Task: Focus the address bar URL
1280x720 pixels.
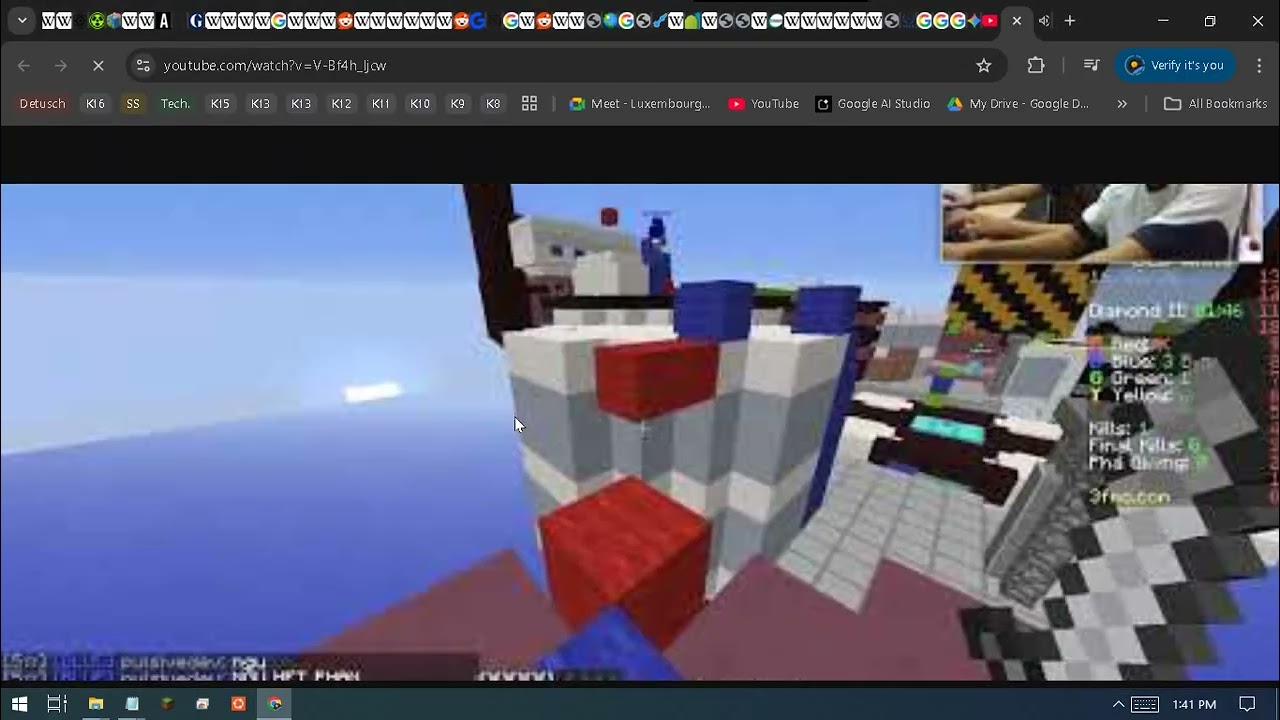Action: click(x=275, y=65)
